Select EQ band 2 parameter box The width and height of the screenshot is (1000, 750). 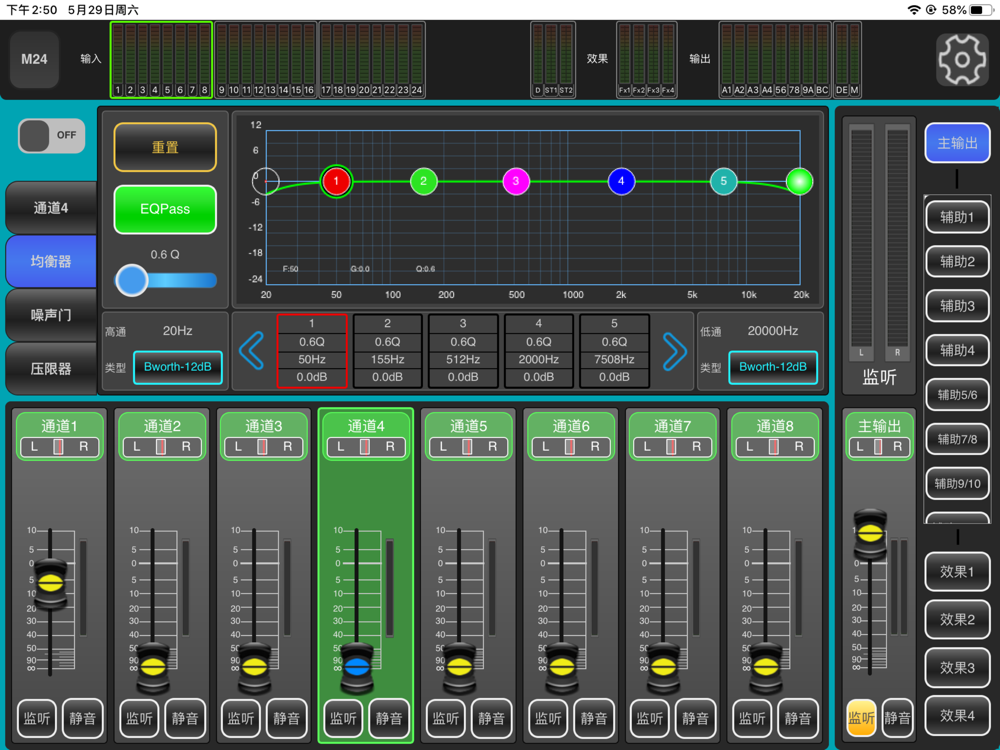pyautogui.click(x=387, y=350)
